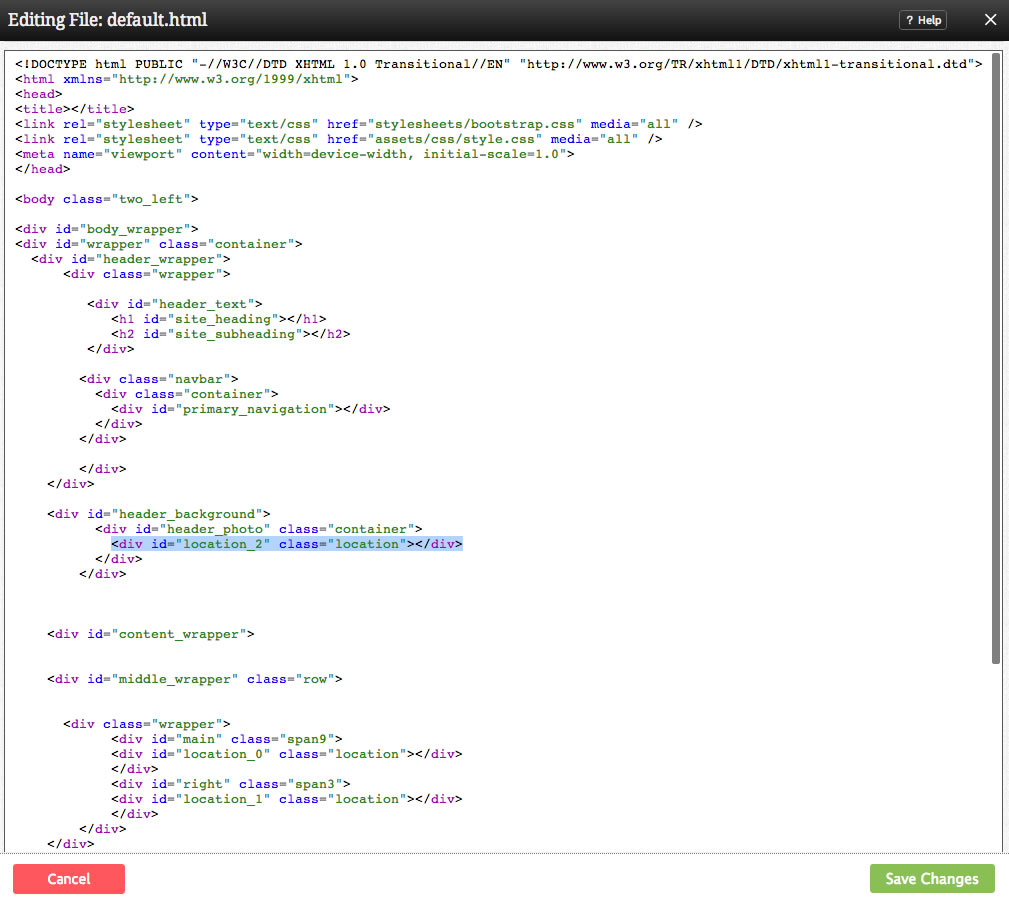
Task: Click the site_heading h1 line
Action: pyautogui.click(x=218, y=319)
